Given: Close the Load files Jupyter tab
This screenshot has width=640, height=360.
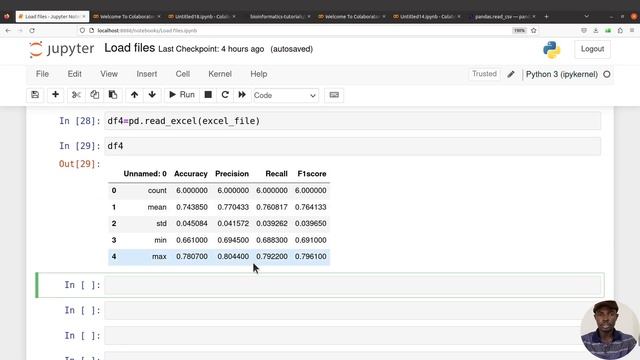Looking at the screenshot, I should (84, 16).
